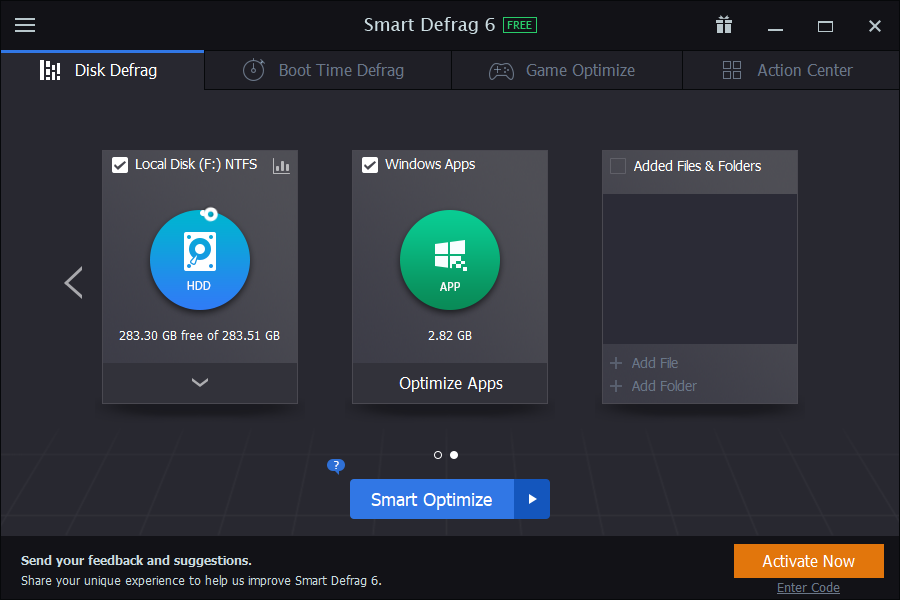Click the green Windows APP icon

click(449, 259)
